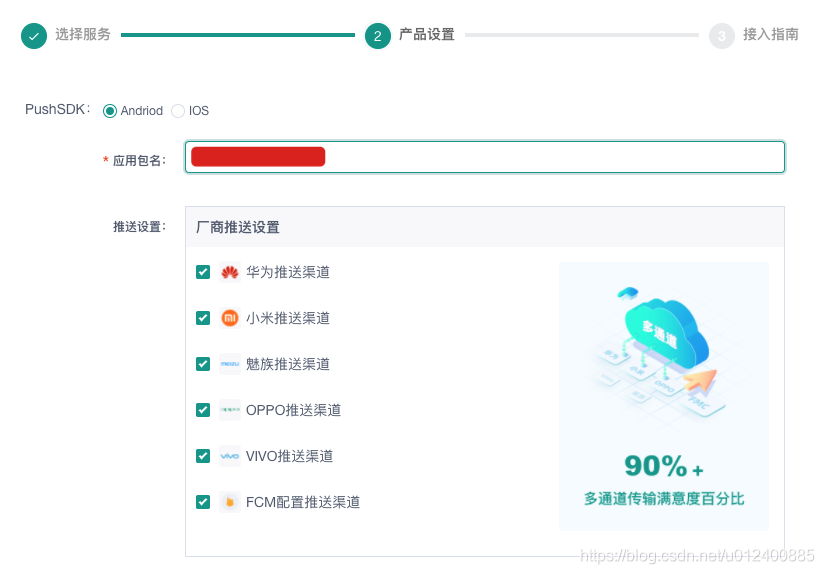
Task: Click the 推送设置 label
Action: click(139, 227)
